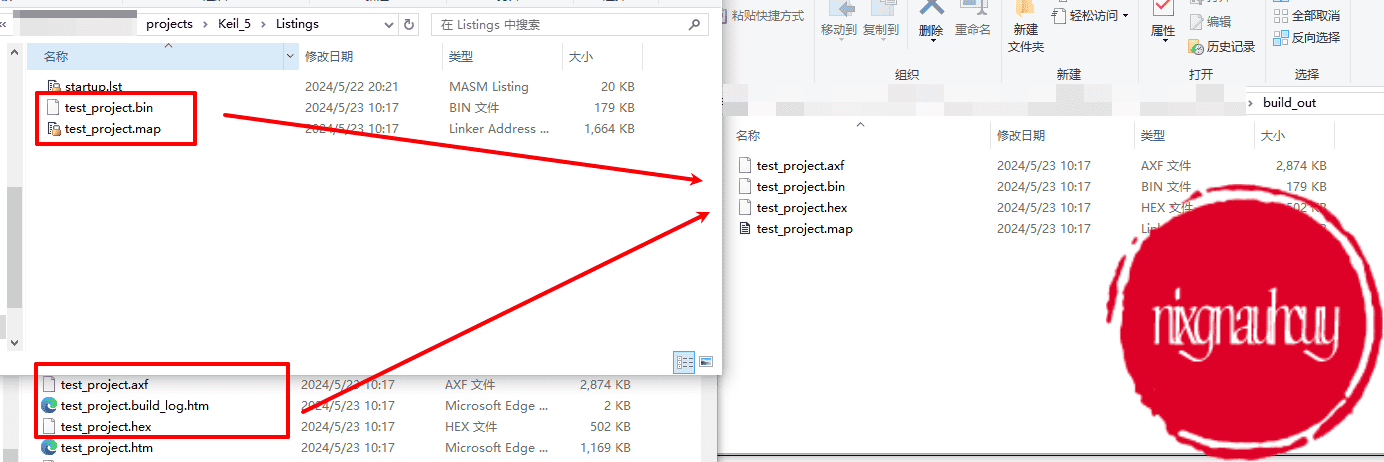Switch to details view layout

pyautogui.click(x=685, y=362)
